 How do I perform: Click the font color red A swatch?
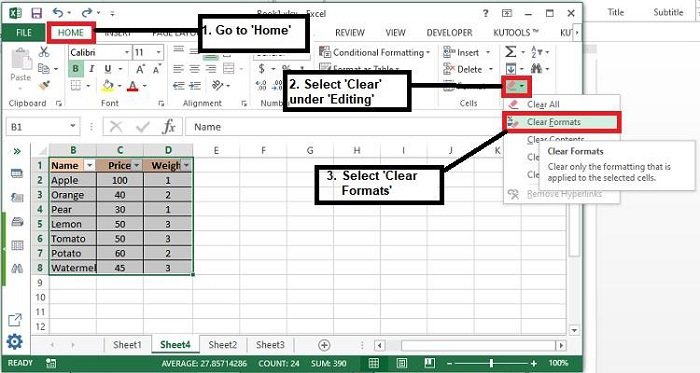click(133, 85)
